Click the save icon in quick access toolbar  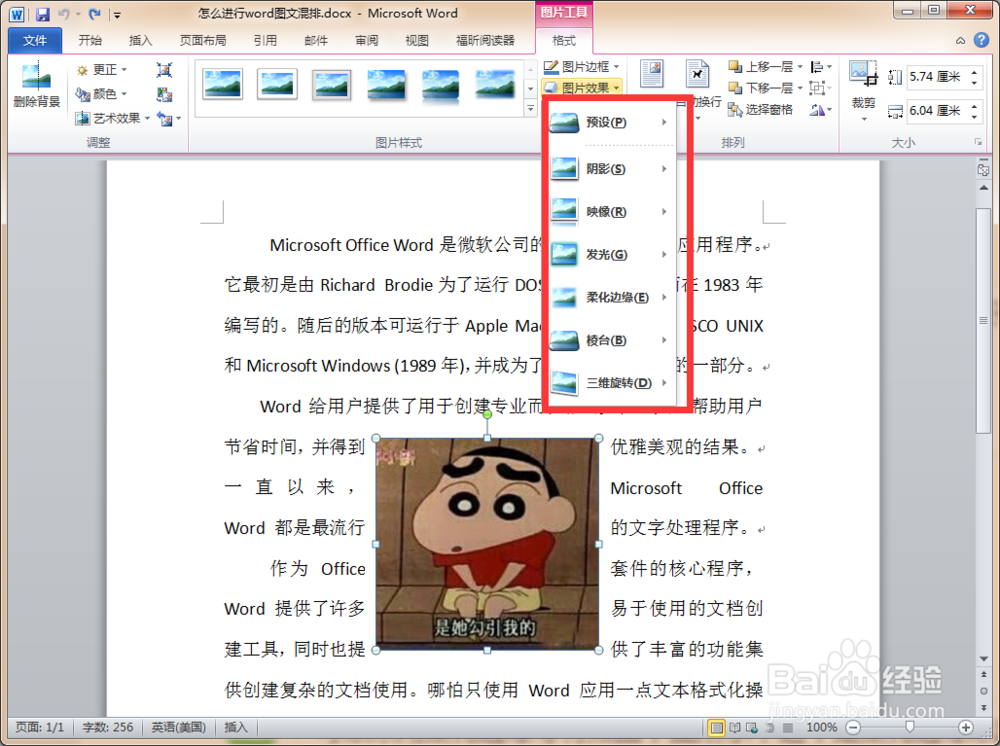click(x=42, y=13)
